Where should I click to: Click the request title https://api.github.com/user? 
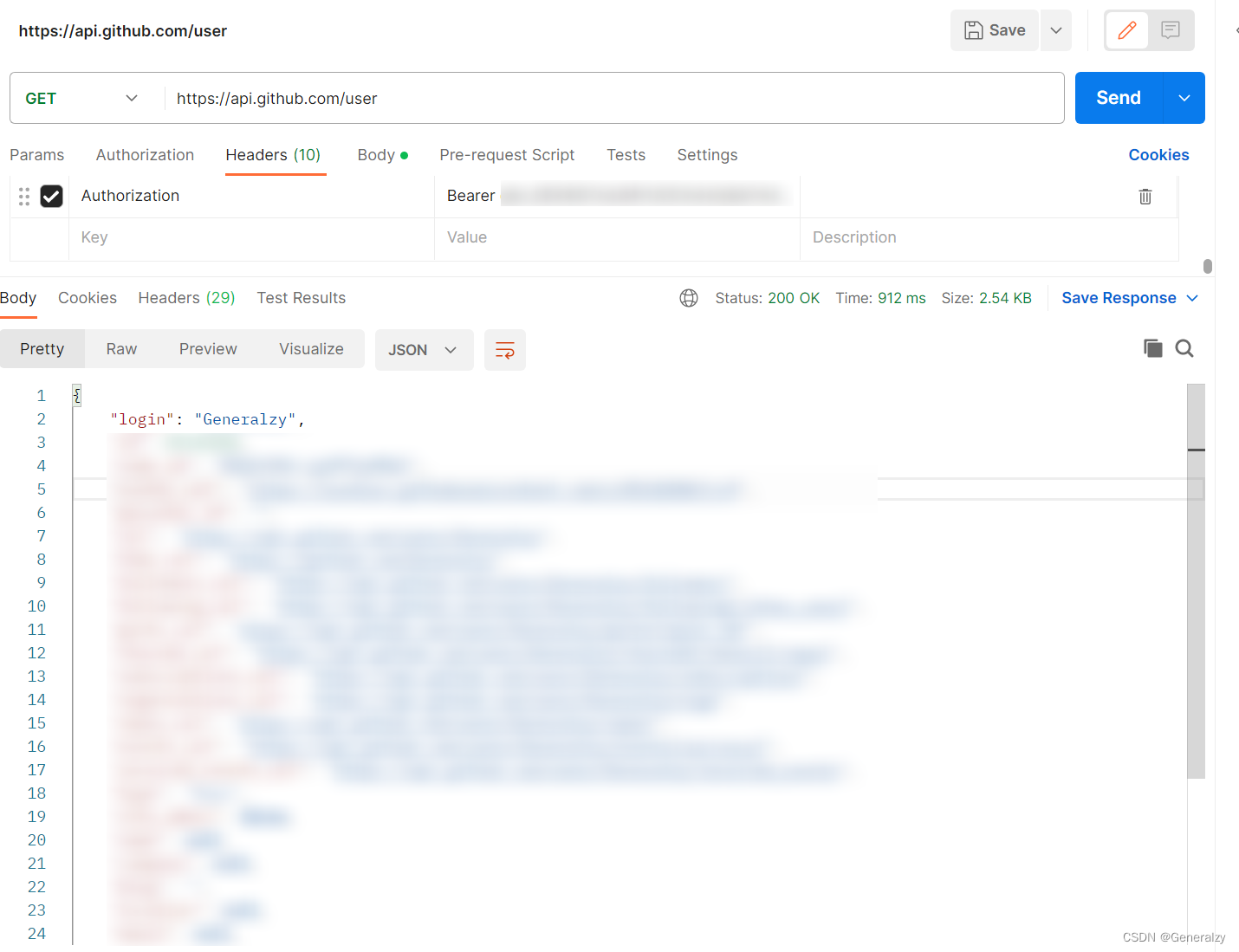click(123, 31)
